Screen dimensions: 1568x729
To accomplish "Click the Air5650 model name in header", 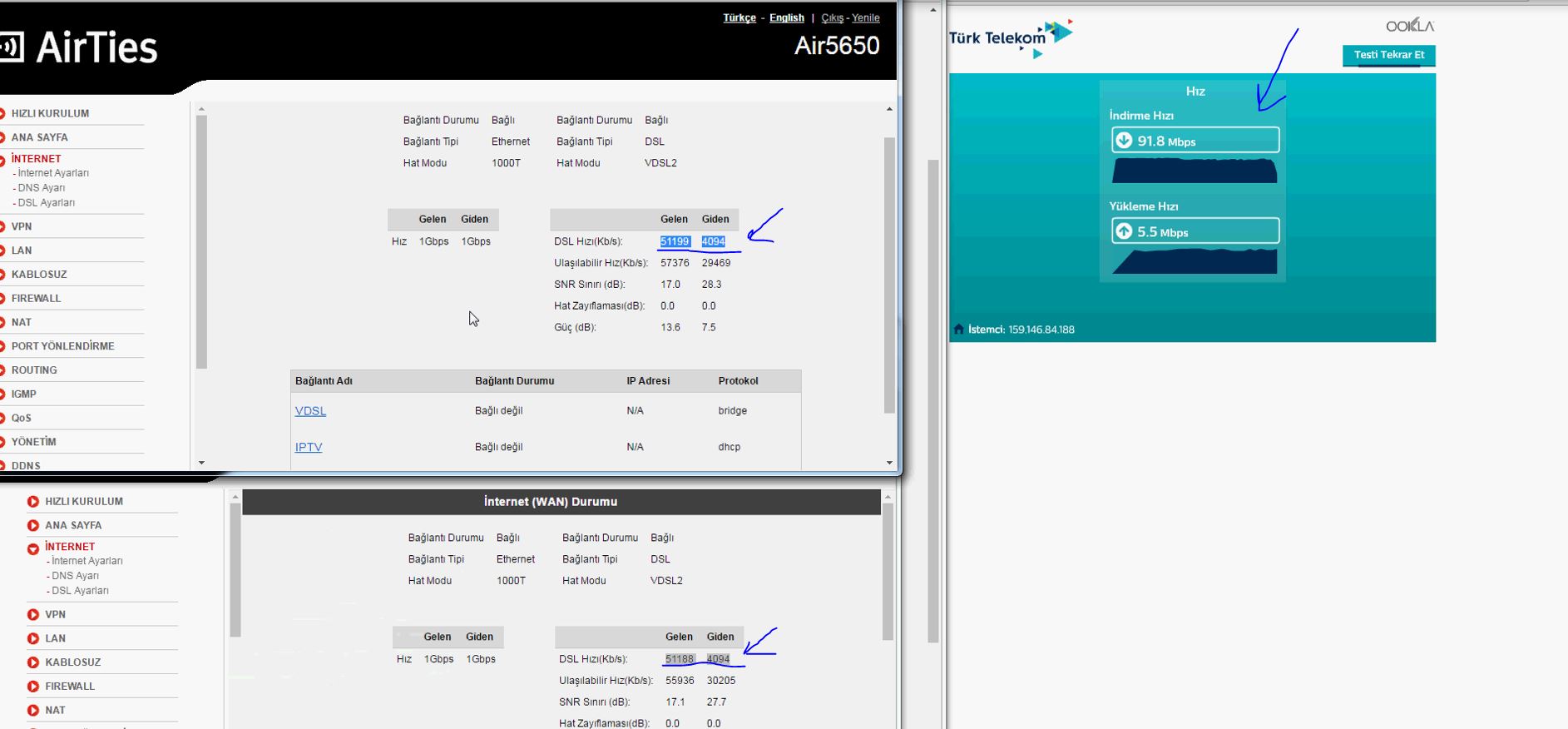I will tap(837, 46).
